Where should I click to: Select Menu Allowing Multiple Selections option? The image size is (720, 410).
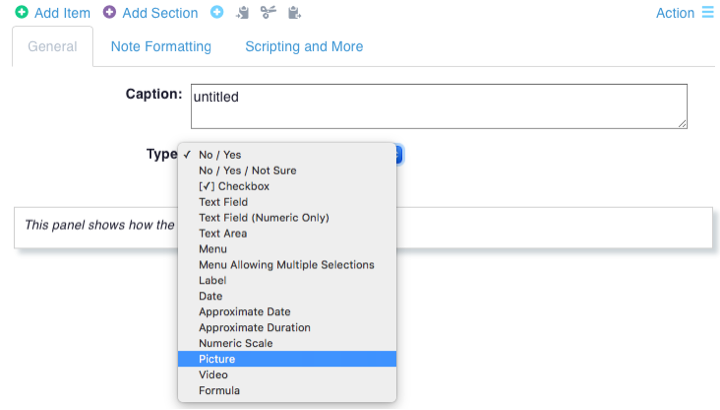click(286, 265)
